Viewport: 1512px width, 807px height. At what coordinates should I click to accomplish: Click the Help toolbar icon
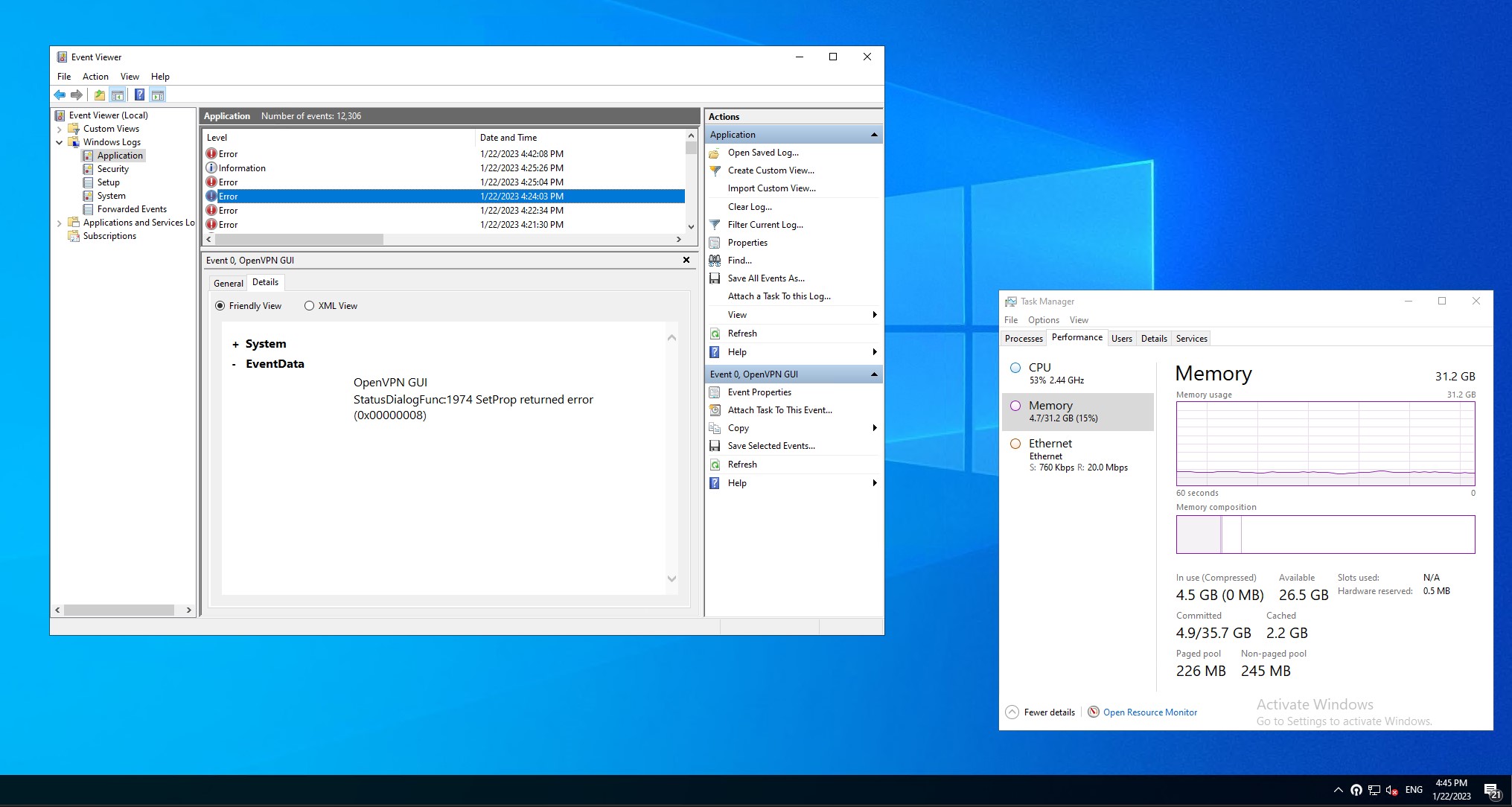[139, 95]
